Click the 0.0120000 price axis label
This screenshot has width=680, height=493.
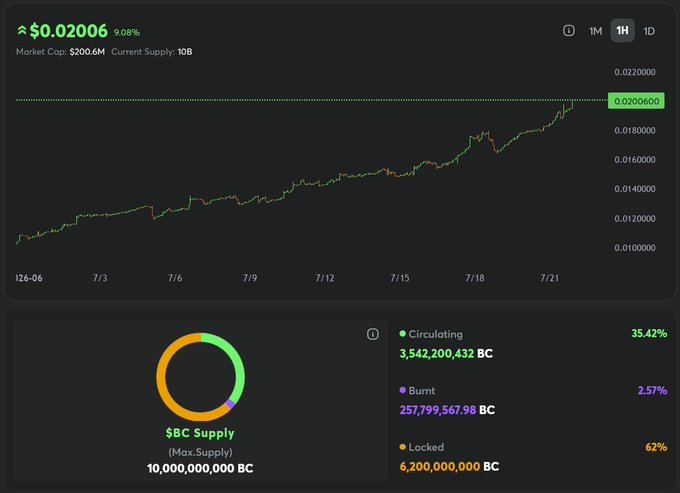tap(635, 219)
